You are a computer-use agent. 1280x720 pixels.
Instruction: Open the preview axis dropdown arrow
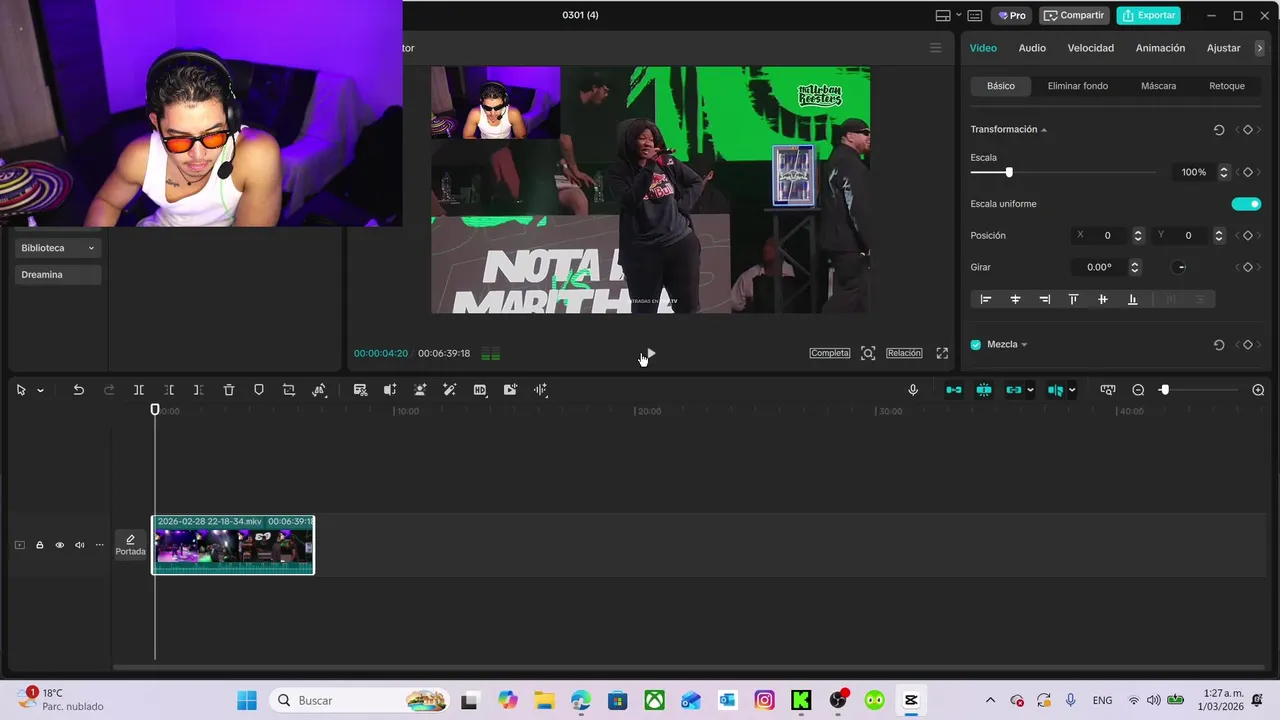point(1072,390)
